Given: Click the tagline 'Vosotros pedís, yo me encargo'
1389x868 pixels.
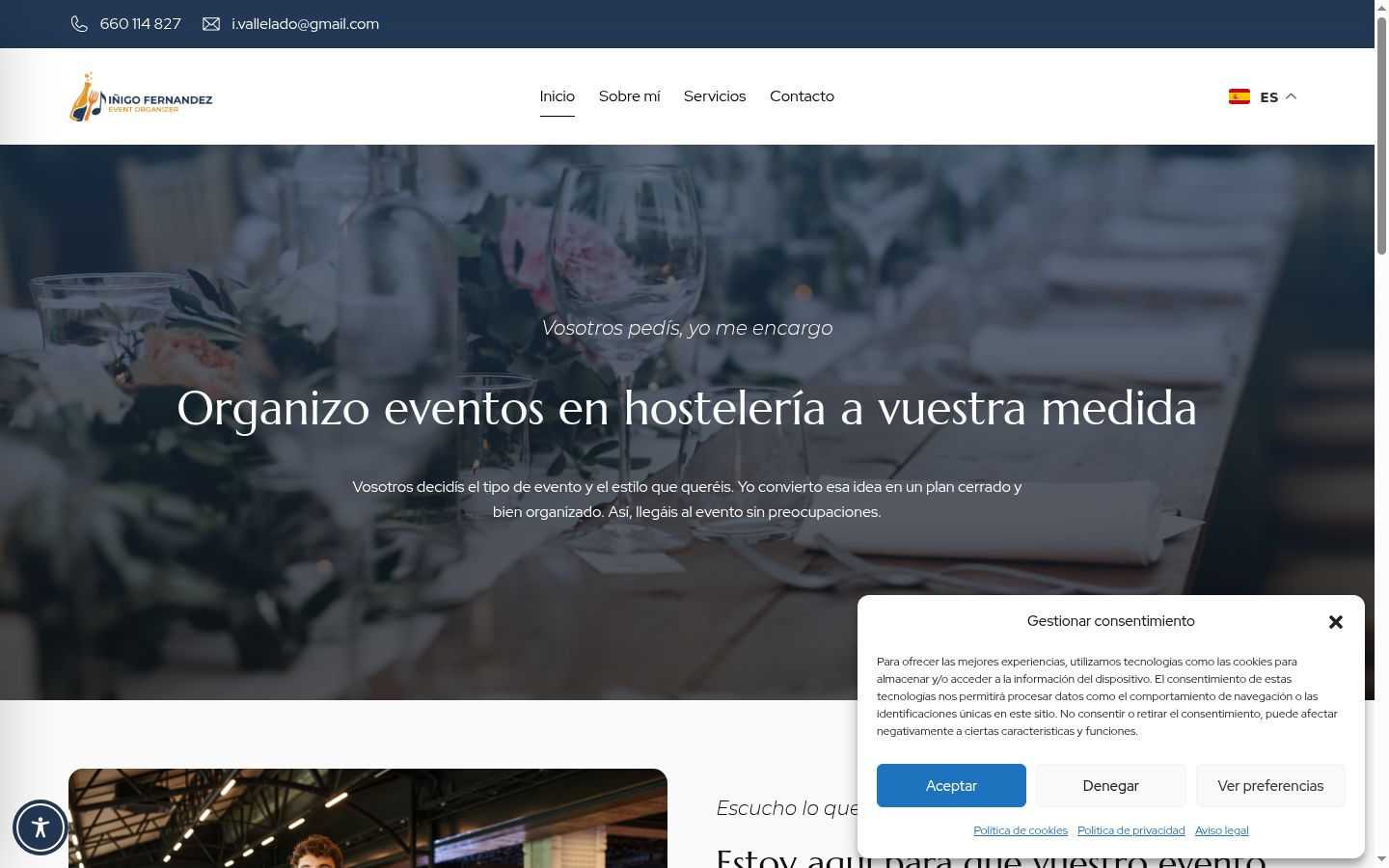Looking at the screenshot, I should pos(687,328).
